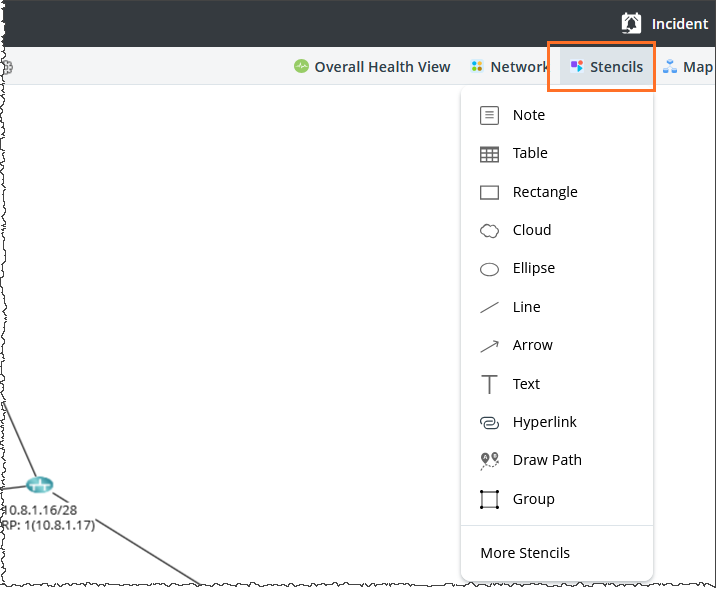Collapse the Stencils dropdown menu
The height and width of the screenshot is (591, 716).
[606, 67]
